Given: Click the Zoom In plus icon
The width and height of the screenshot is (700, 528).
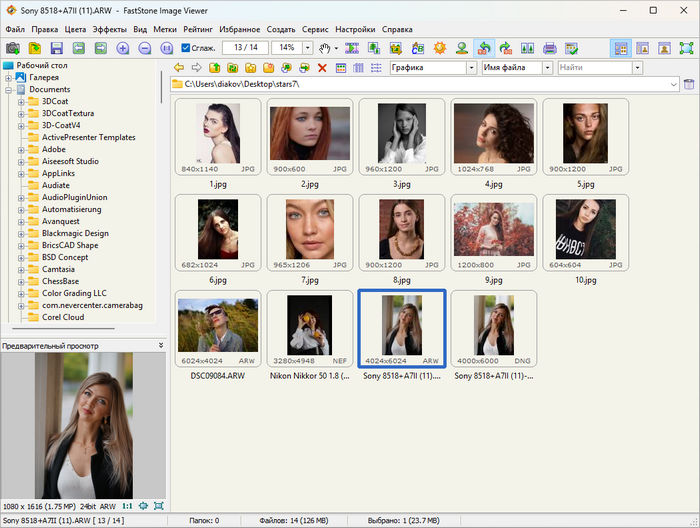Looking at the screenshot, I should [x=123, y=48].
